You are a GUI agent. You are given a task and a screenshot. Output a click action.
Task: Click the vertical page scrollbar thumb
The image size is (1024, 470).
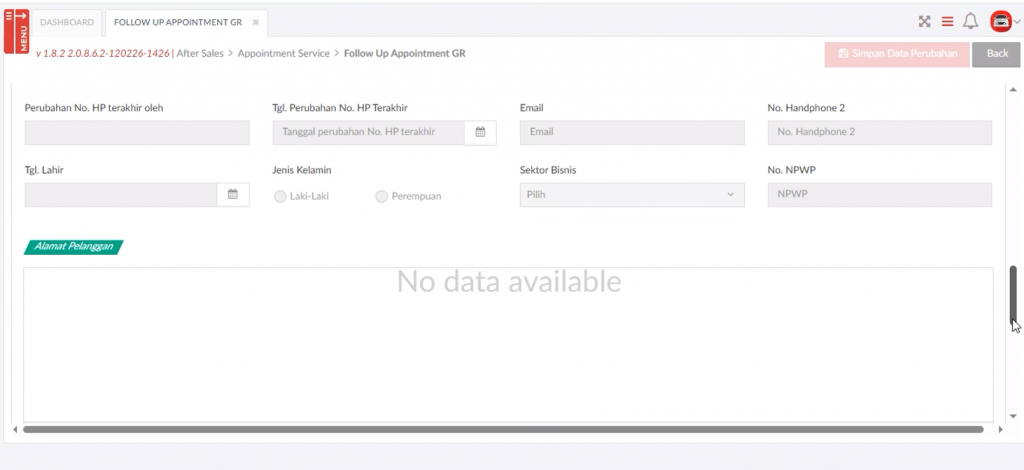click(1013, 295)
